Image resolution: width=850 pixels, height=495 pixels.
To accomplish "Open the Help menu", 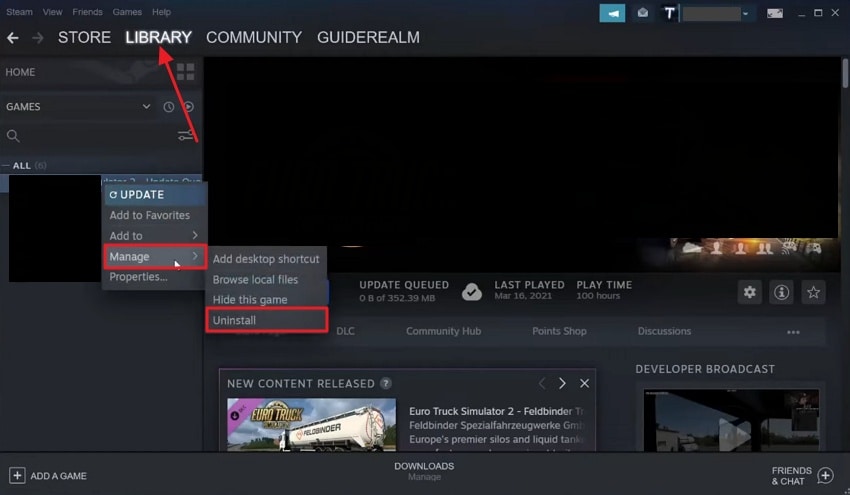I will point(161,12).
